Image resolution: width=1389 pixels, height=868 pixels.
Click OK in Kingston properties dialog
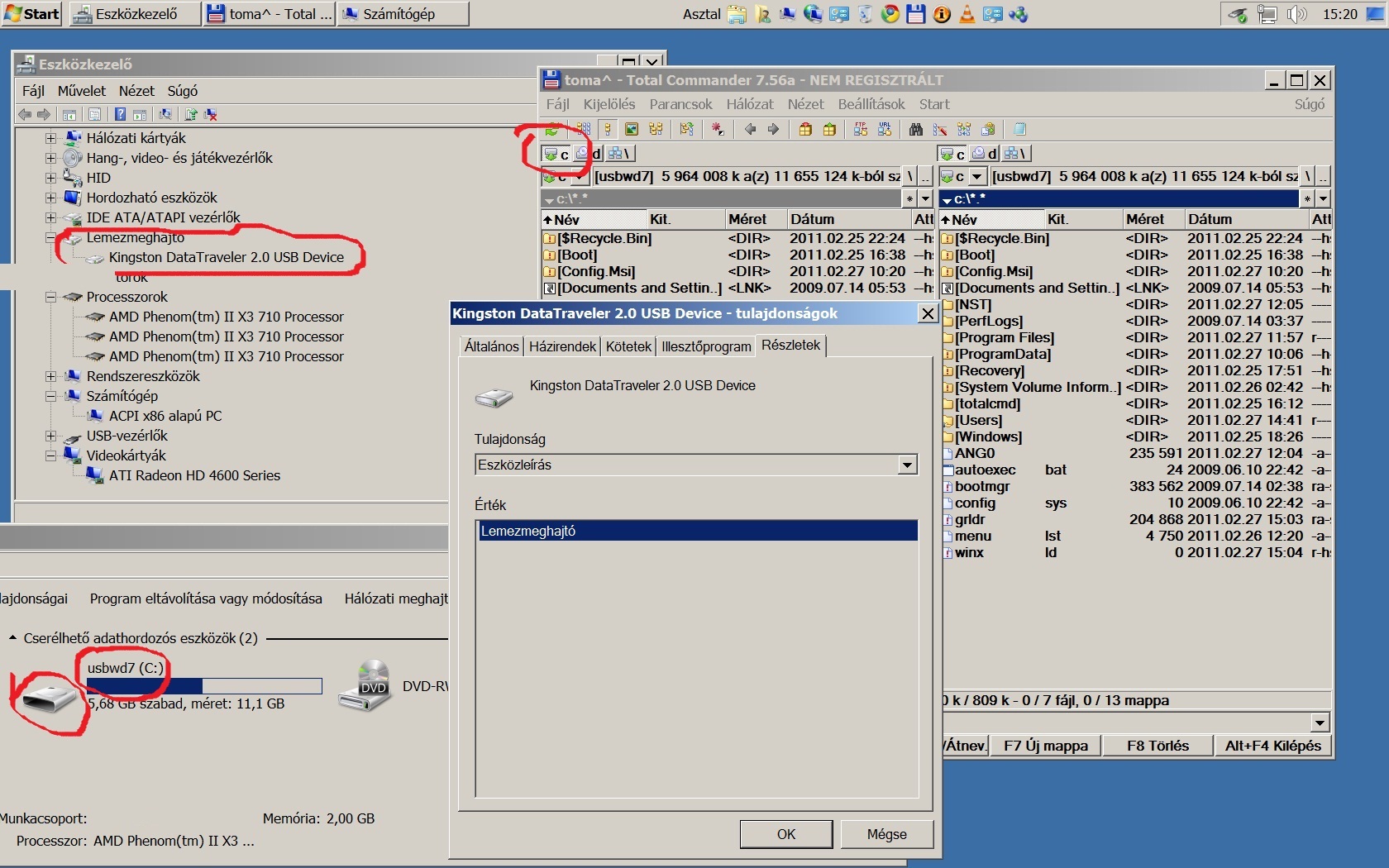click(786, 834)
